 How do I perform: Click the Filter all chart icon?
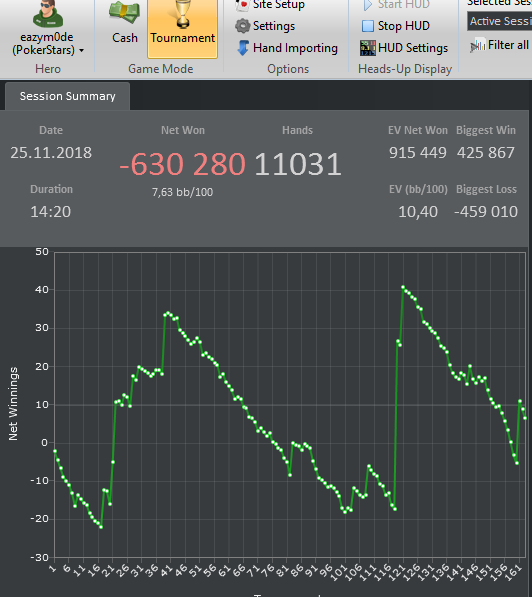pyautogui.click(x=478, y=45)
